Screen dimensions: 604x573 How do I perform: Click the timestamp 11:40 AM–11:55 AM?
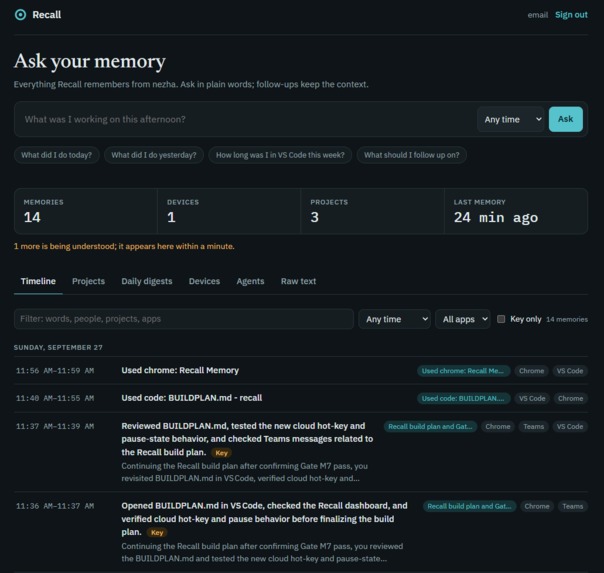pyautogui.click(x=55, y=398)
